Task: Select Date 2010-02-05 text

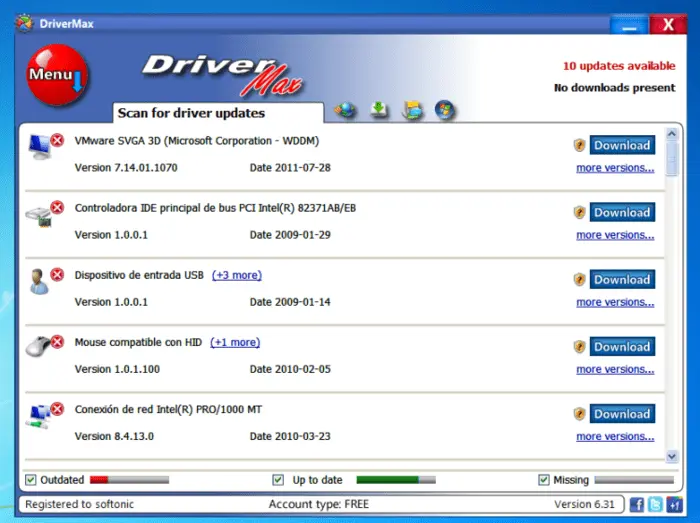Action: pos(290,369)
